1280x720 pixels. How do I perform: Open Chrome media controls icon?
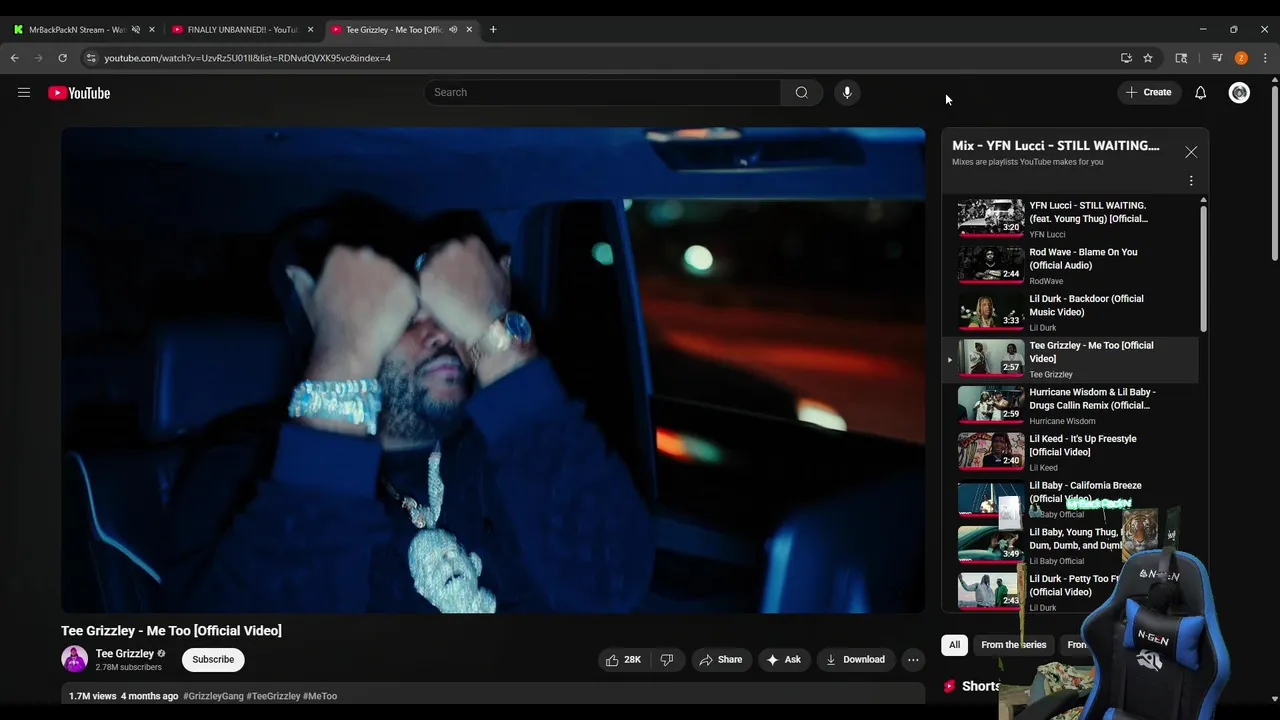click(x=1217, y=58)
